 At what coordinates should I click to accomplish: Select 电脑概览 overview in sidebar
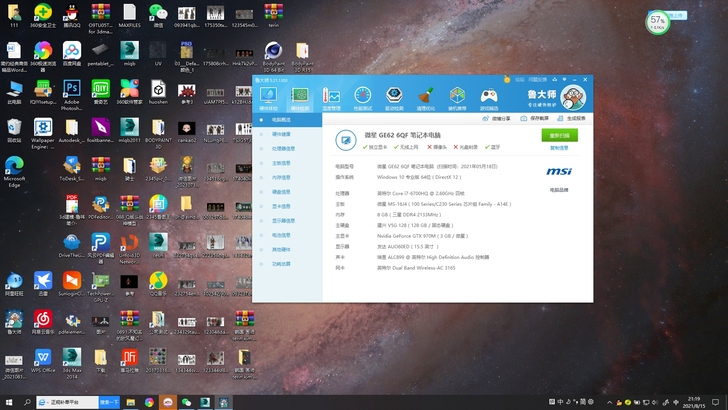pos(287,120)
